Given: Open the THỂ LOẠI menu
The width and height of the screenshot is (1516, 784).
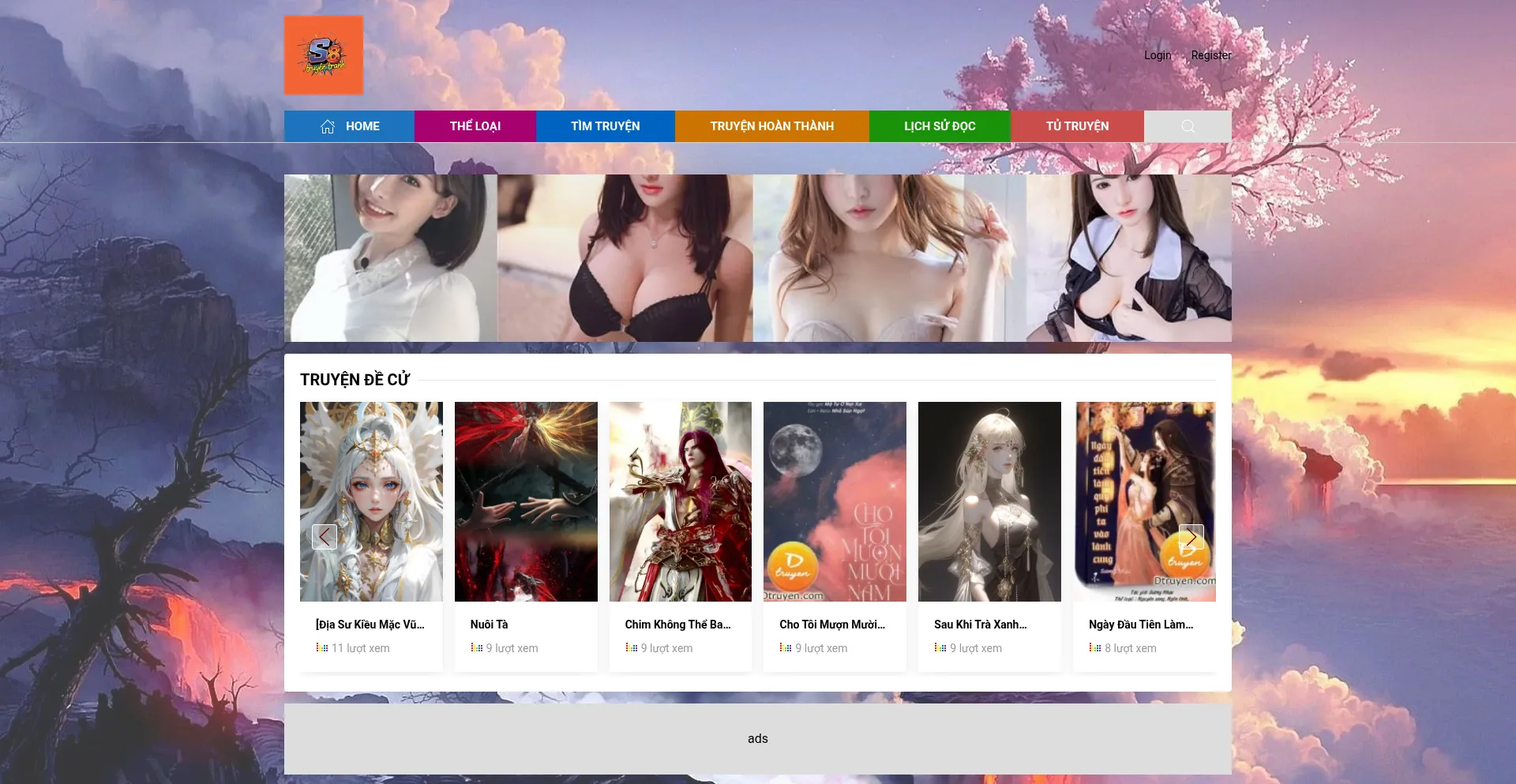Looking at the screenshot, I should (x=475, y=126).
